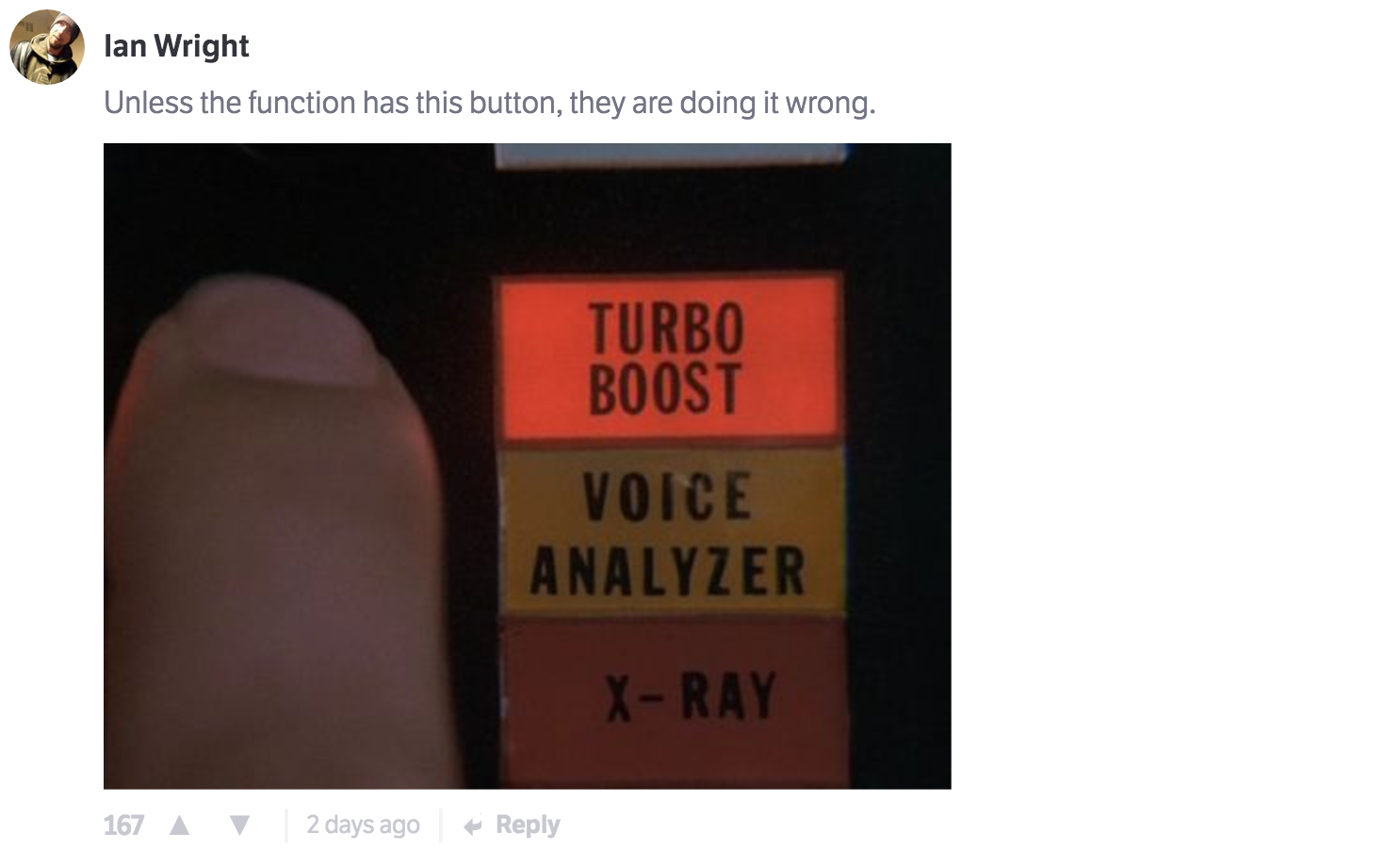Image resolution: width=1400 pixels, height=865 pixels.
Task: Click the yellow VOICE ANALYZER label in image
Action: 670,530
